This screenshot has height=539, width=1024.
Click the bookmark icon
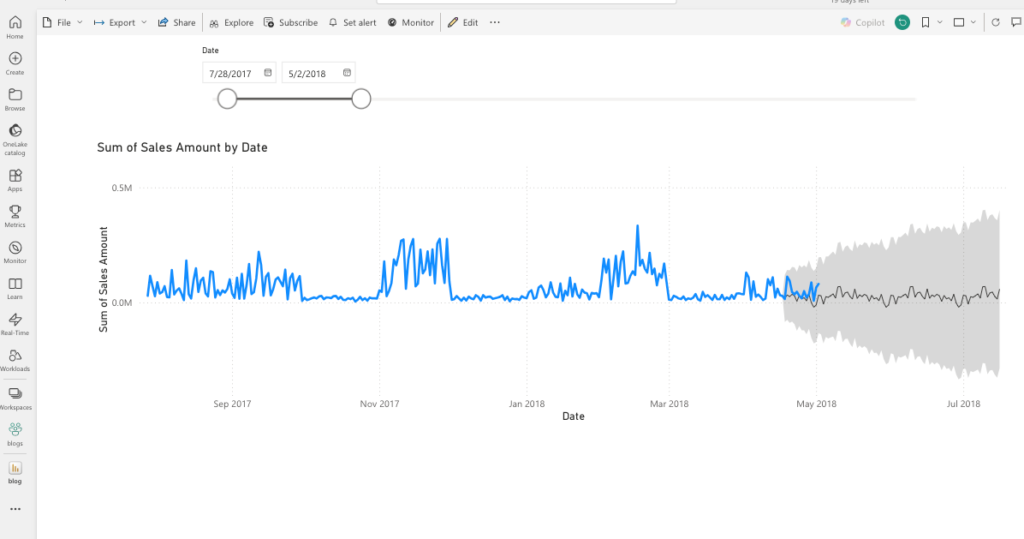point(925,22)
